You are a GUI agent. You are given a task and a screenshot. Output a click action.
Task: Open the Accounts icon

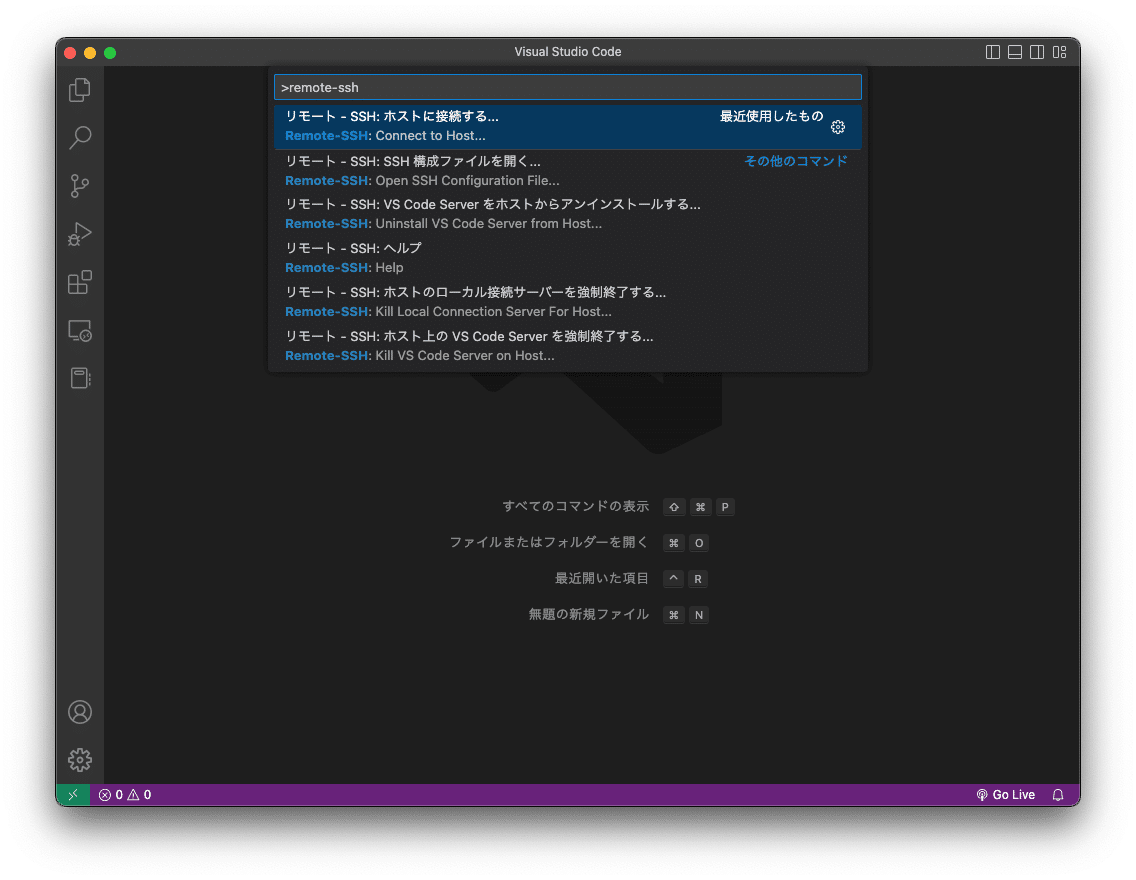(x=80, y=712)
